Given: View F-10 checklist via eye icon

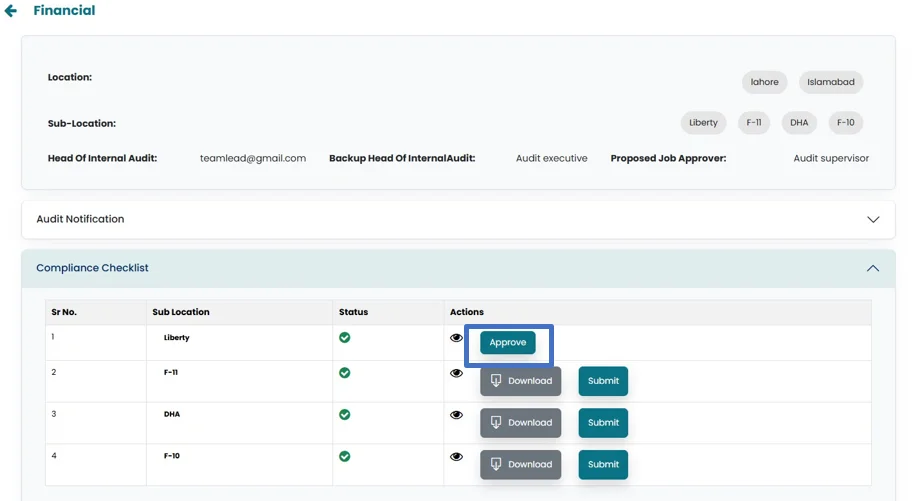Looking at the screenshot, I should click(x=457, y=457).
